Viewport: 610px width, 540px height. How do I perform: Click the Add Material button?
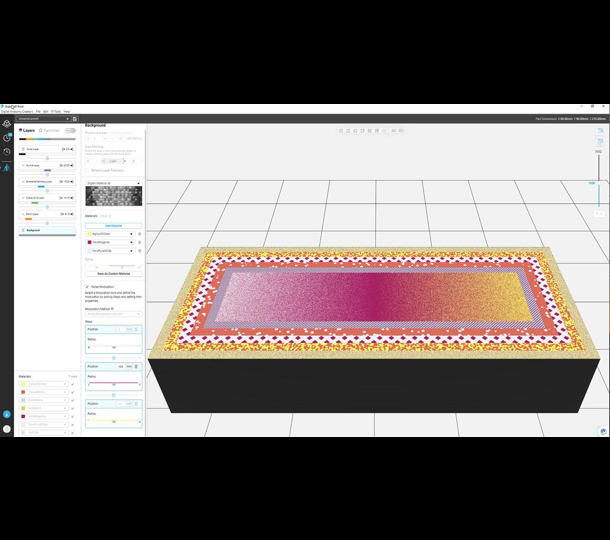(x=112, y=225)
